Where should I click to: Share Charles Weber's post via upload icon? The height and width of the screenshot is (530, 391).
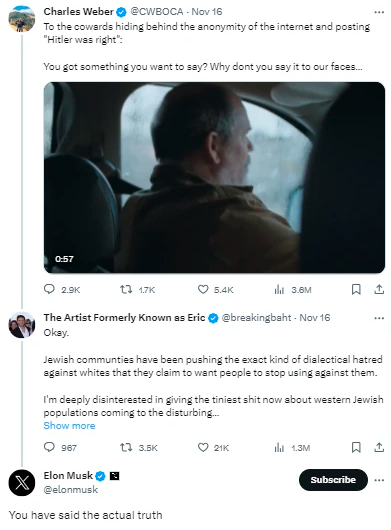click(x=379, y=289)
